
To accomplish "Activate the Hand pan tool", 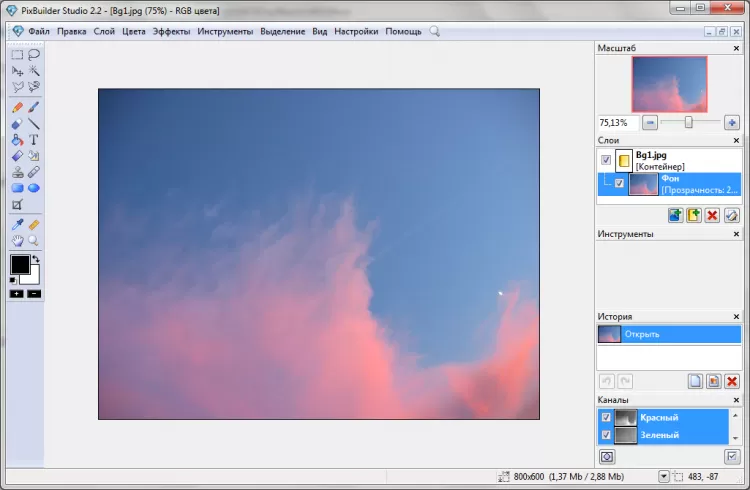I will 17,241.
